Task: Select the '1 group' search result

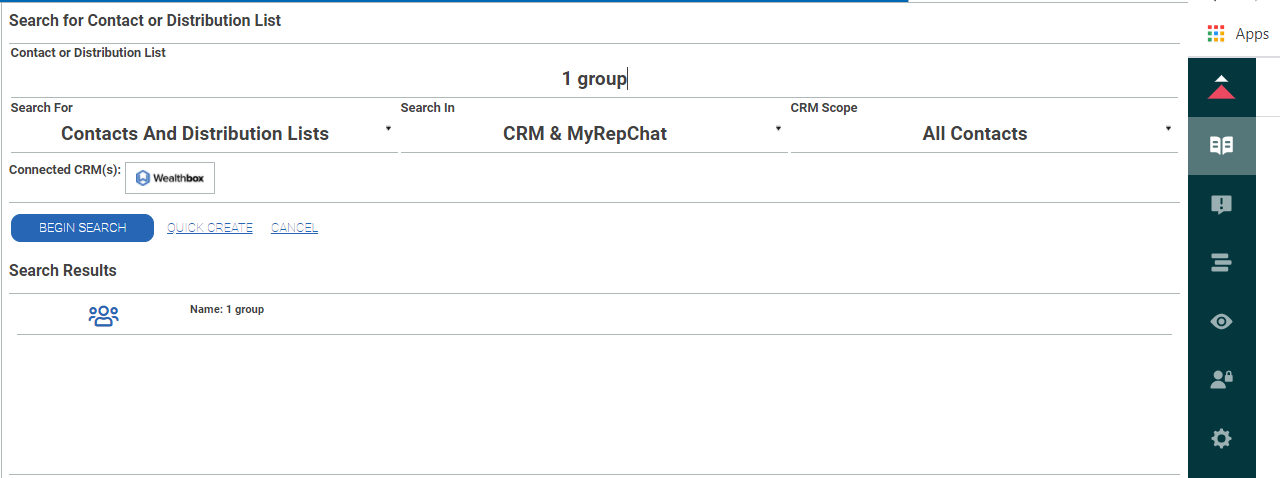Action: pos(227,310)
